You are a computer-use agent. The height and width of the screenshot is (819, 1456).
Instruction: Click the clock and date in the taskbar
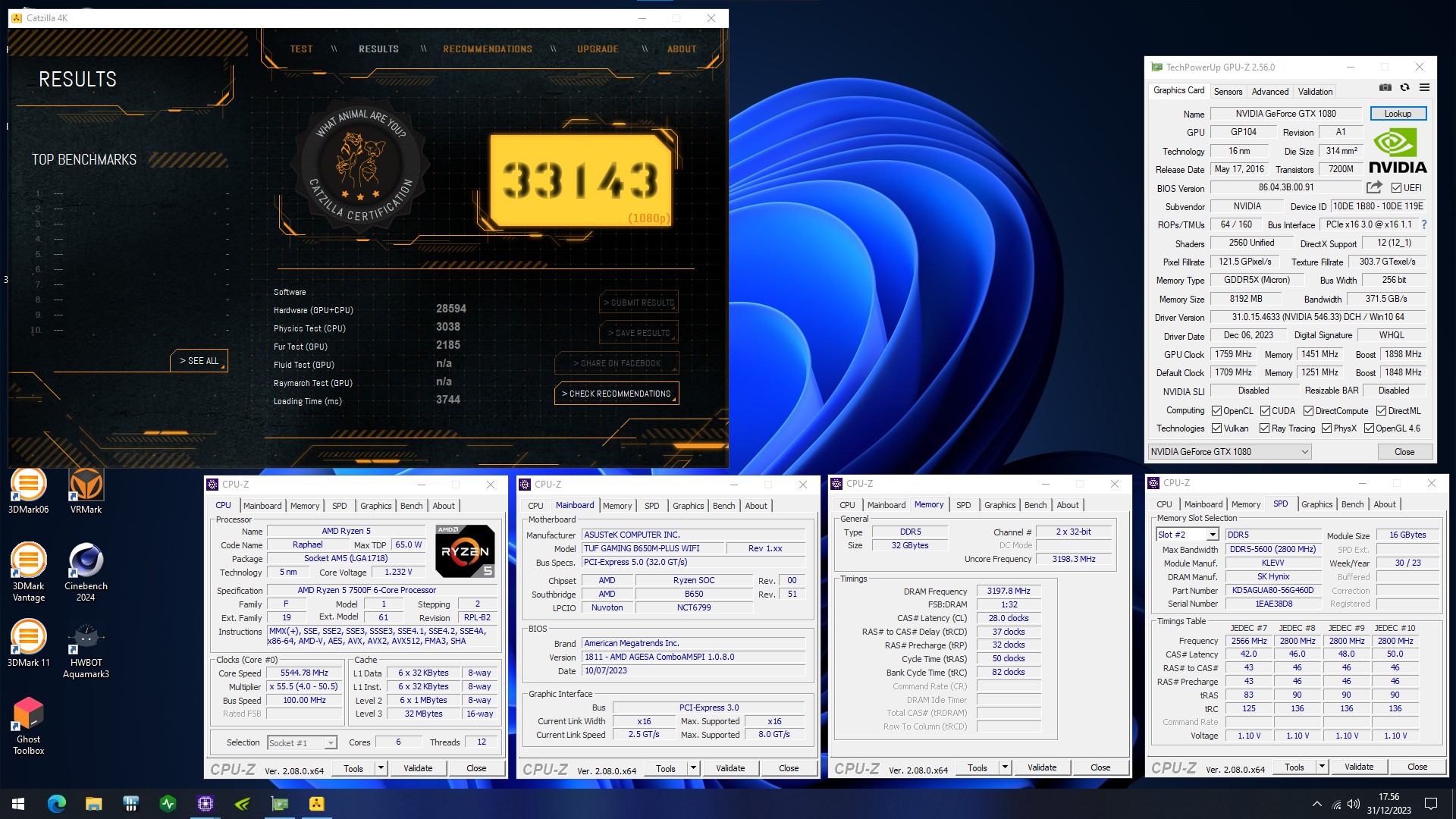tap(1389, 804)
